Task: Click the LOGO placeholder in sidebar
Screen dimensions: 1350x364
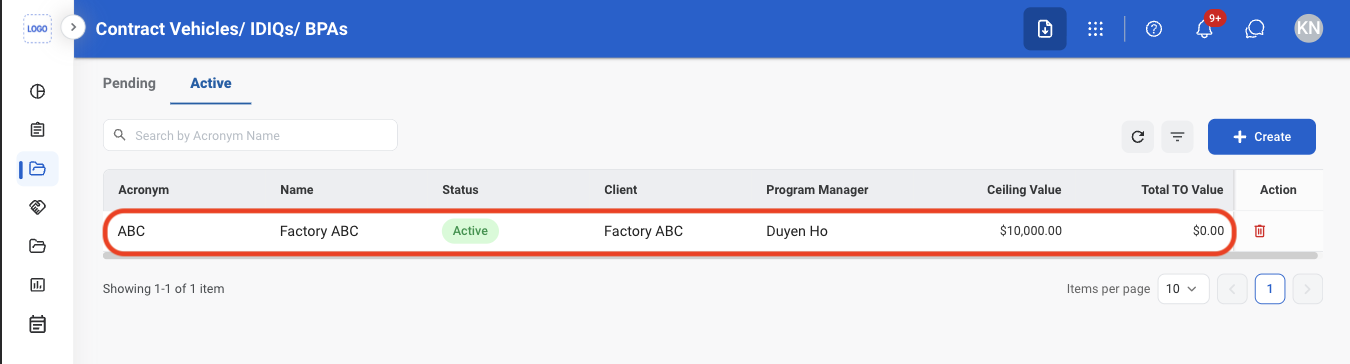Action: tap(37, 29)
